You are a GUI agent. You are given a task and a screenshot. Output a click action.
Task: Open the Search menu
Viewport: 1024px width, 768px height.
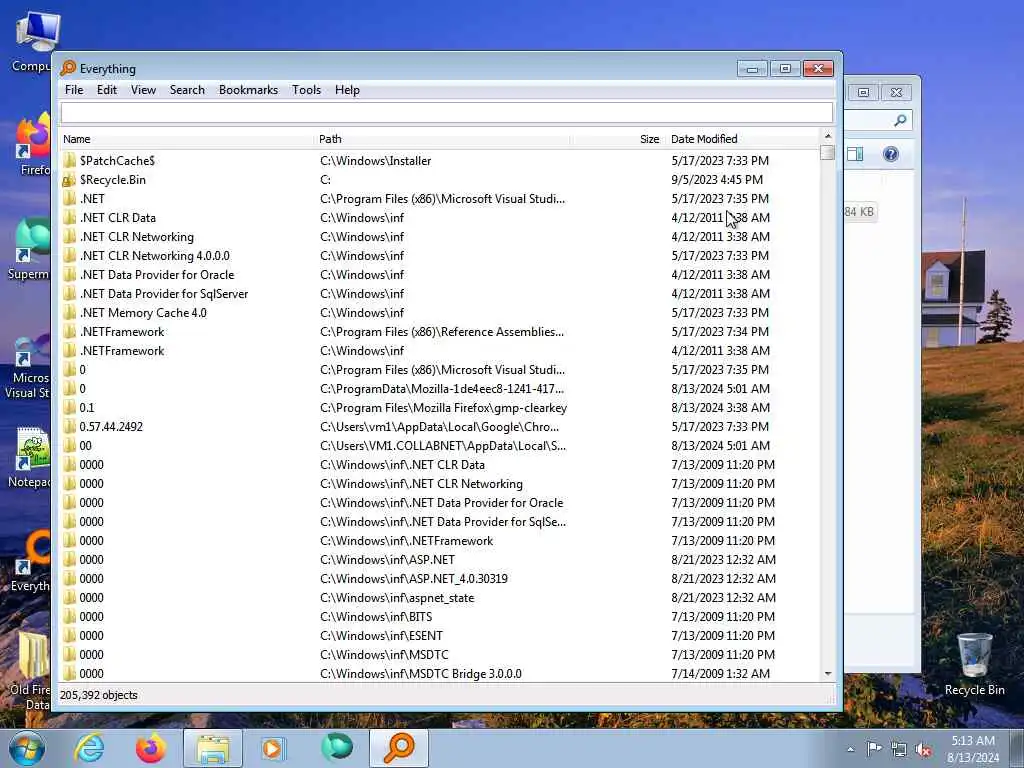[187, 90]
